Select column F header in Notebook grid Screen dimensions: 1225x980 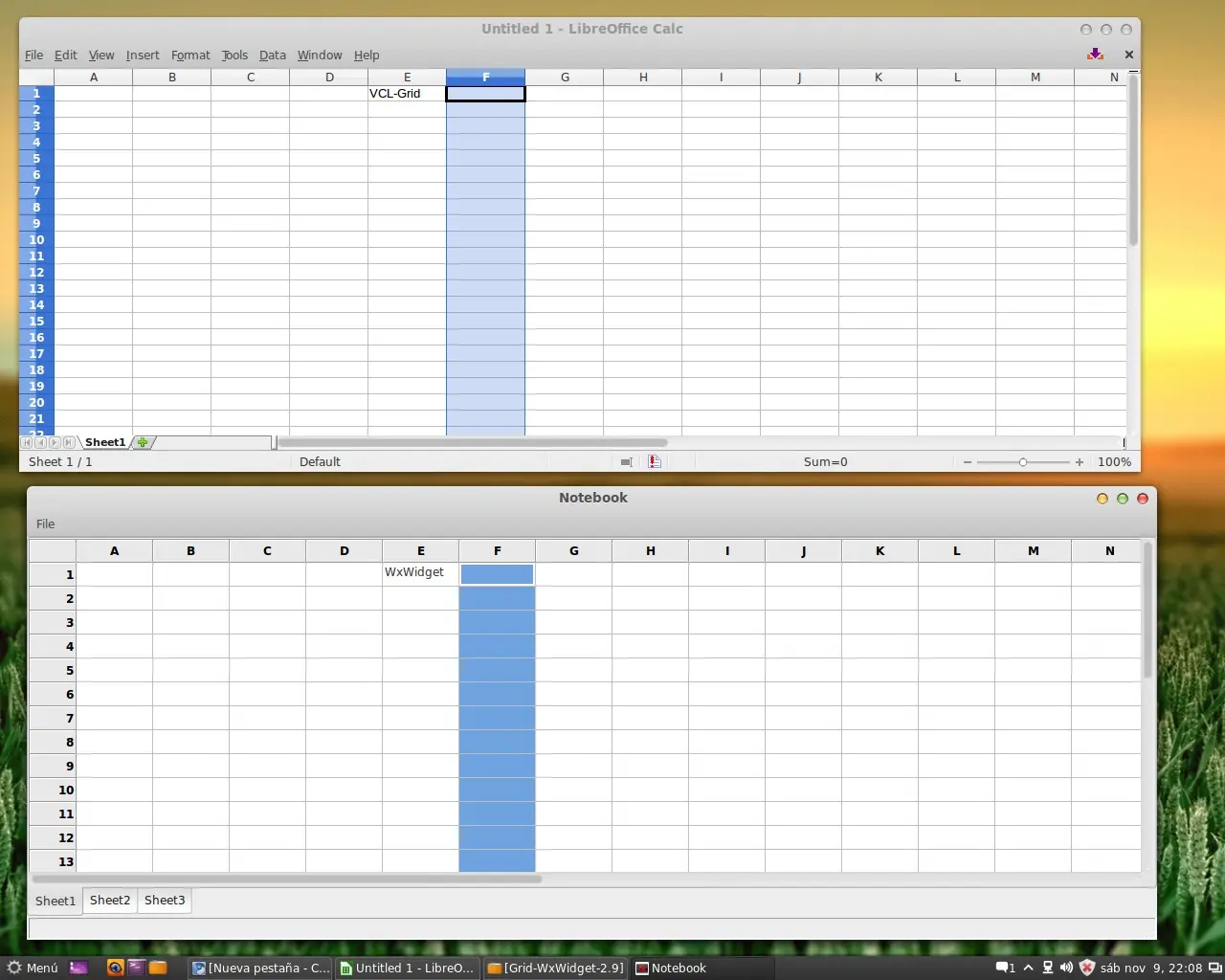[x=497, y=550]
